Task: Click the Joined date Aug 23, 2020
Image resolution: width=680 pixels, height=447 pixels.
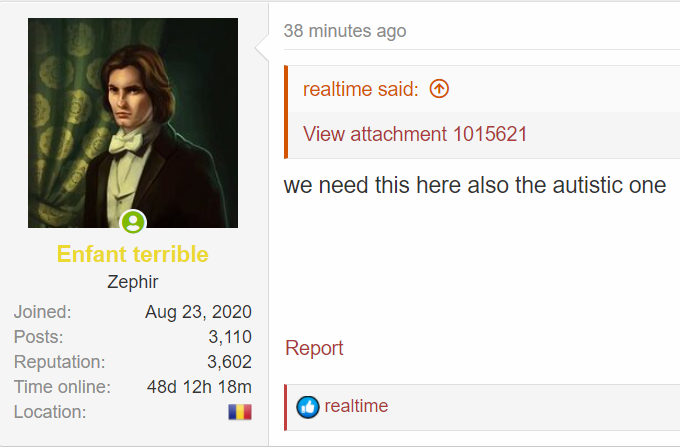Action: (x=198, y=312)
